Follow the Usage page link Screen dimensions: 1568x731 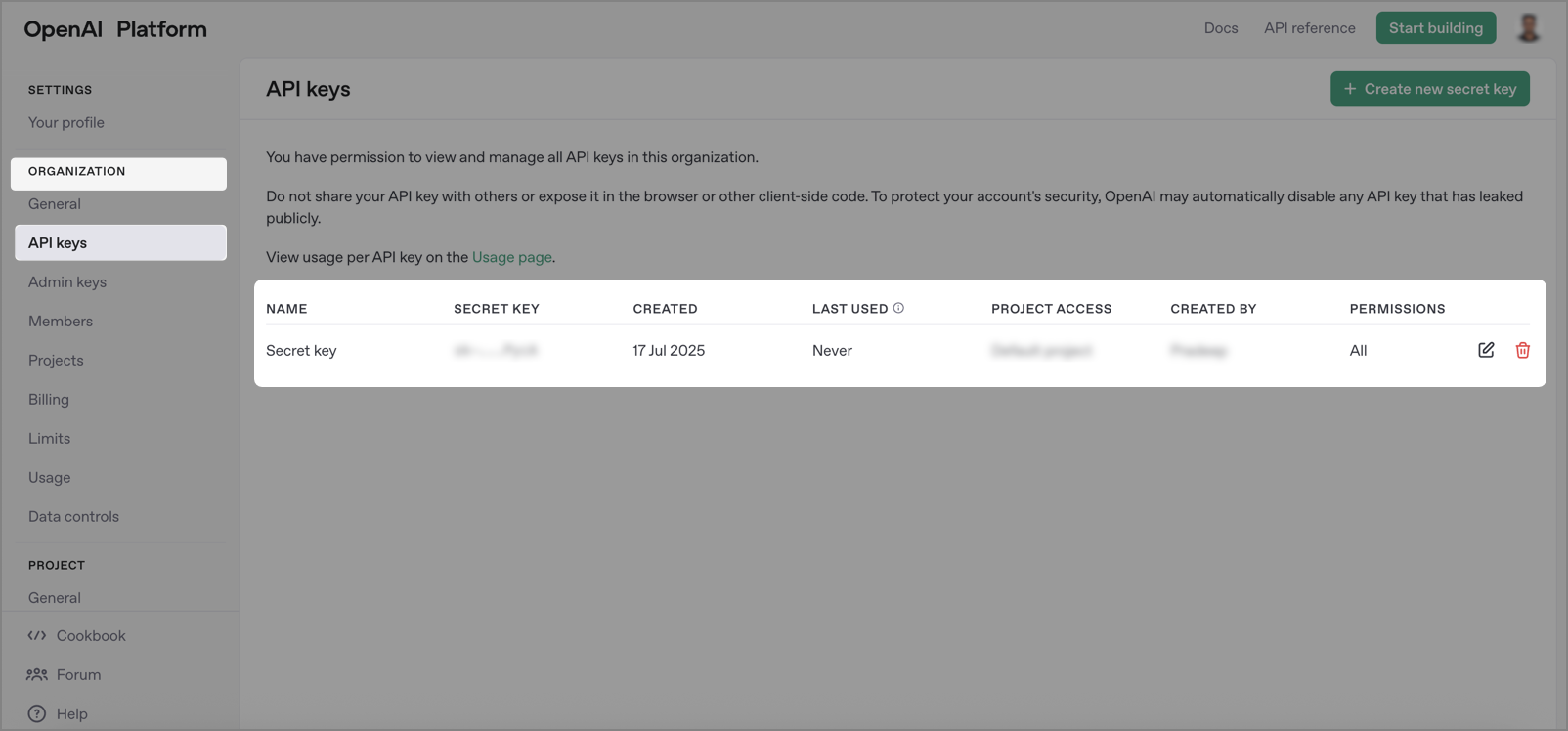(511, 257)
